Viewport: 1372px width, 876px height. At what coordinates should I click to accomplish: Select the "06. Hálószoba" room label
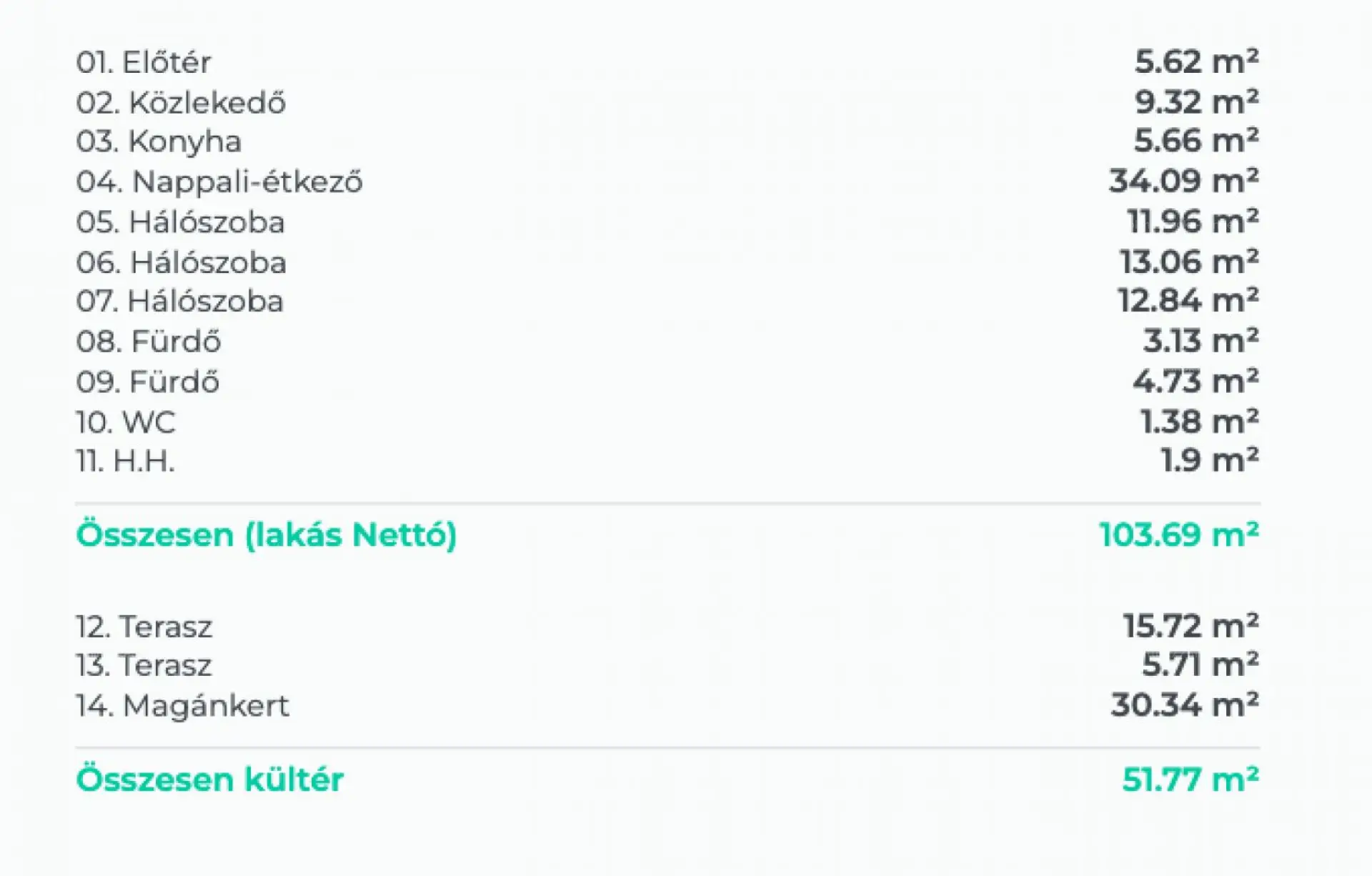point(181,263)
